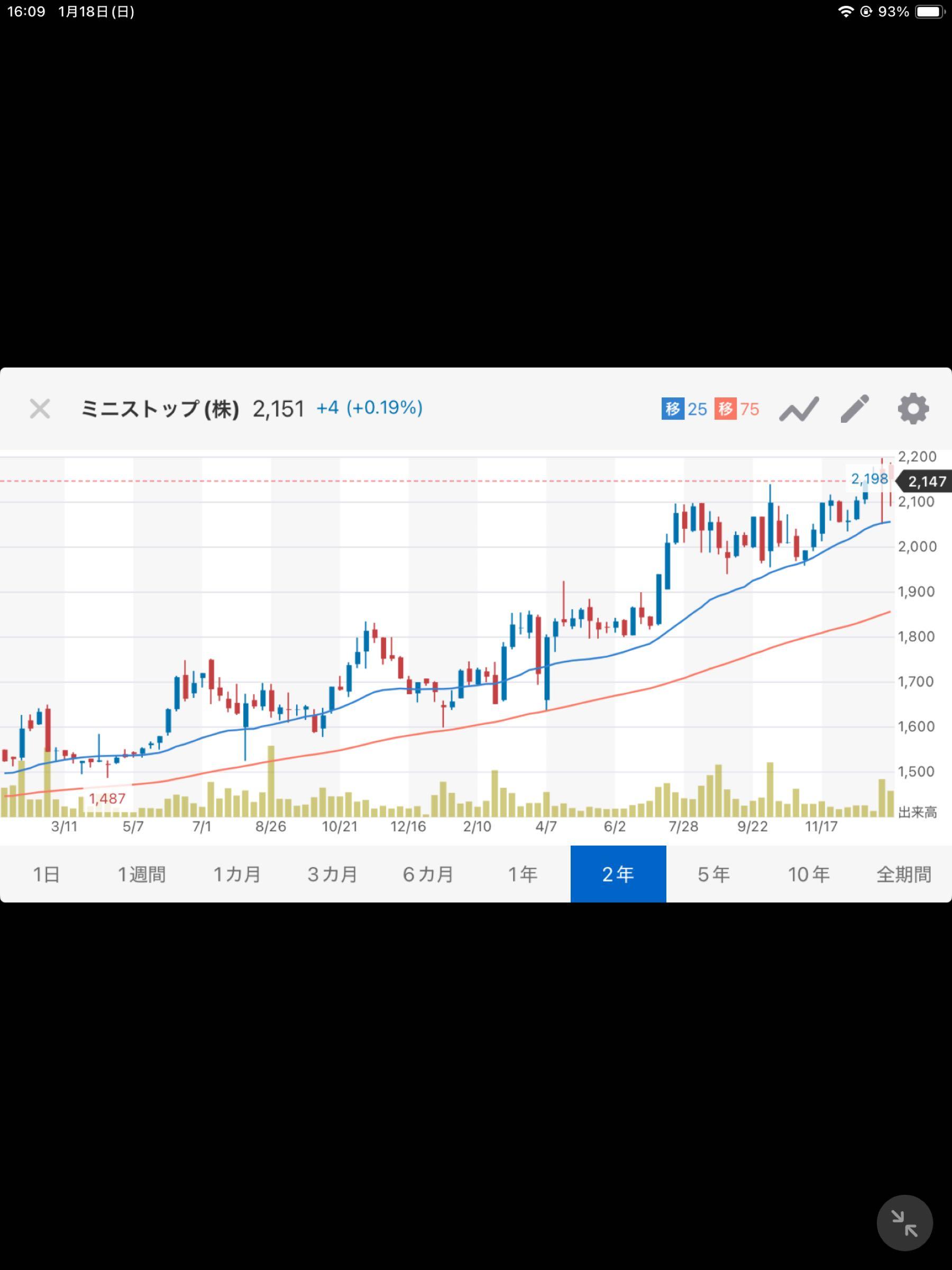Open chart settings gear icon
The height and width of the screenshot is (1270, 952).
pos(912,409)
